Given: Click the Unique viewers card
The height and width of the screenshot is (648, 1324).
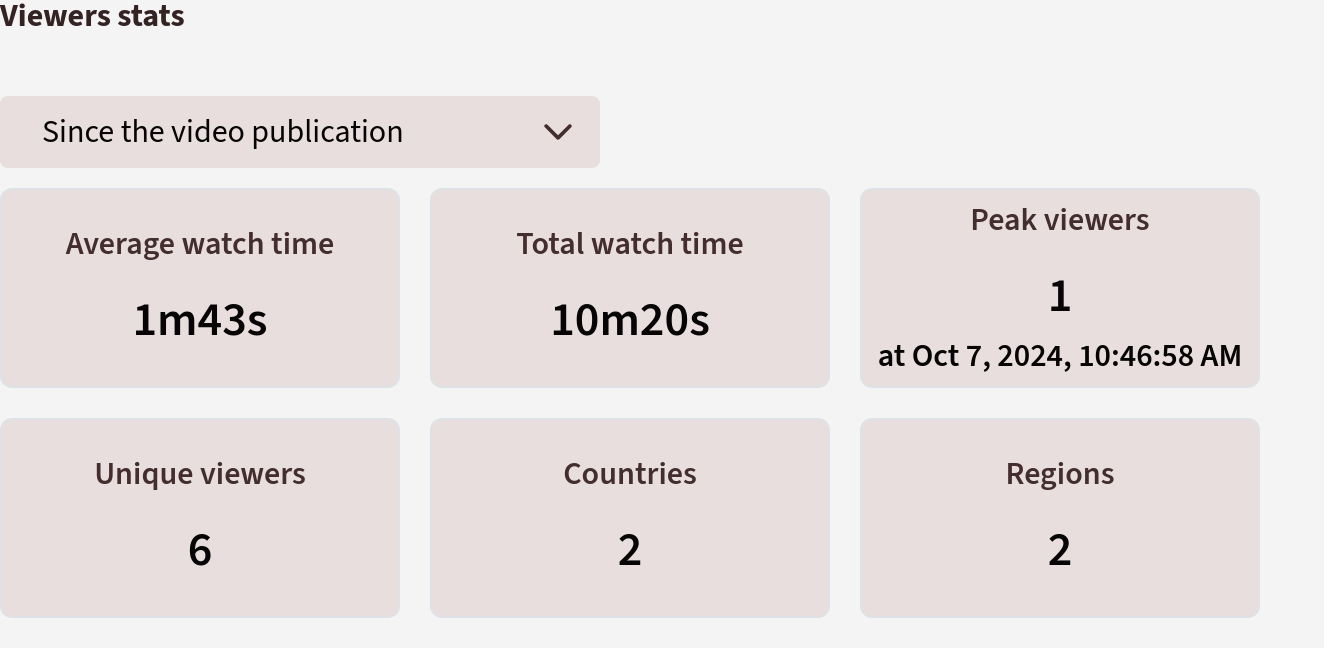Looking at the screenshot, I should pyautogui.click(x=200, y=518).
